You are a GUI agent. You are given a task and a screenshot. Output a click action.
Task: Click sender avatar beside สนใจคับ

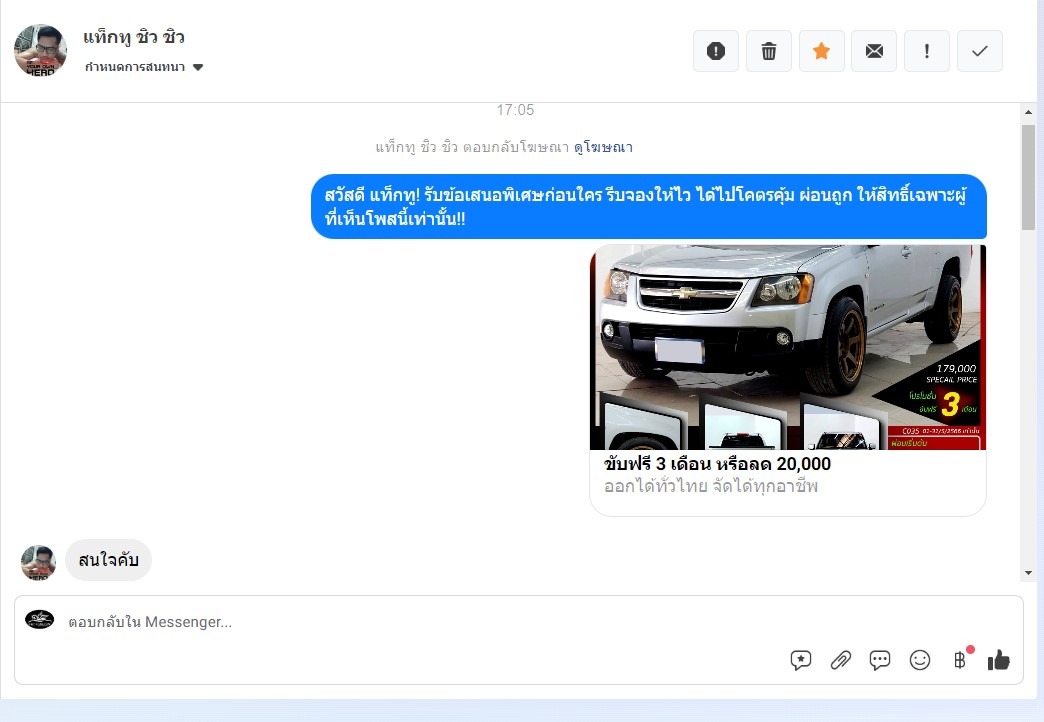[x=39, y=563]
